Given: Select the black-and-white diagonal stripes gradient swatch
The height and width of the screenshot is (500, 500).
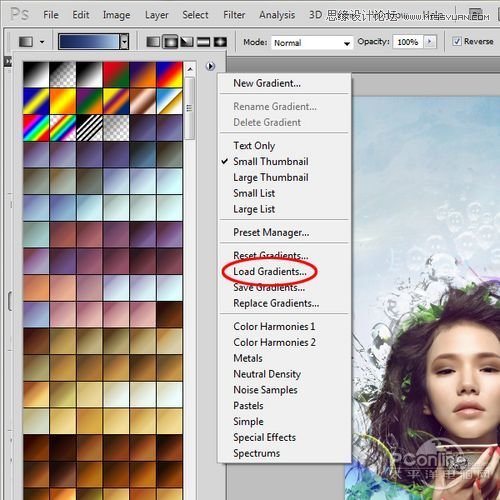Looking at the screenshot, I should click(89, 128).
